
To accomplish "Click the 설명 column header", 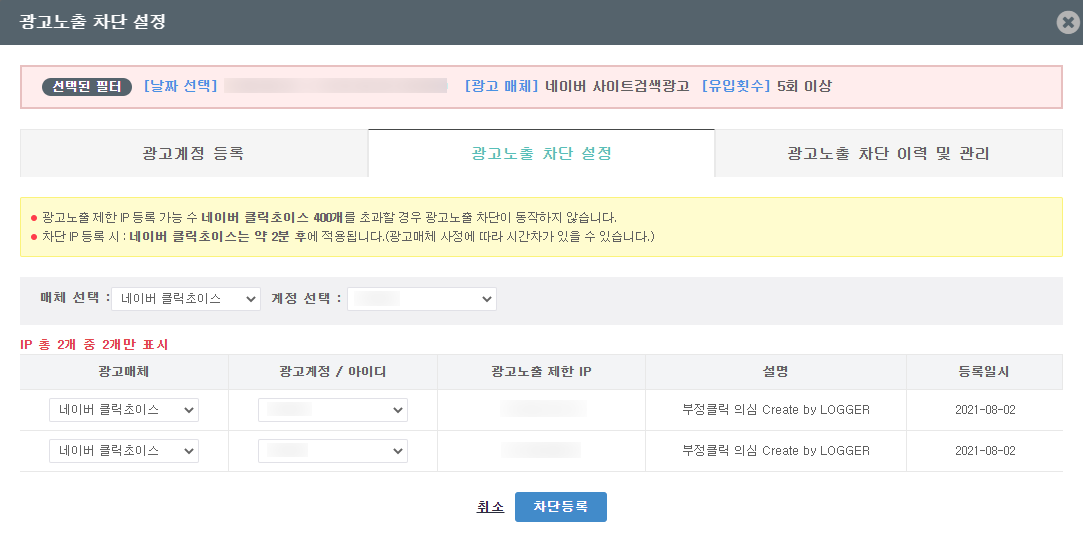I will tap(776, 372).
